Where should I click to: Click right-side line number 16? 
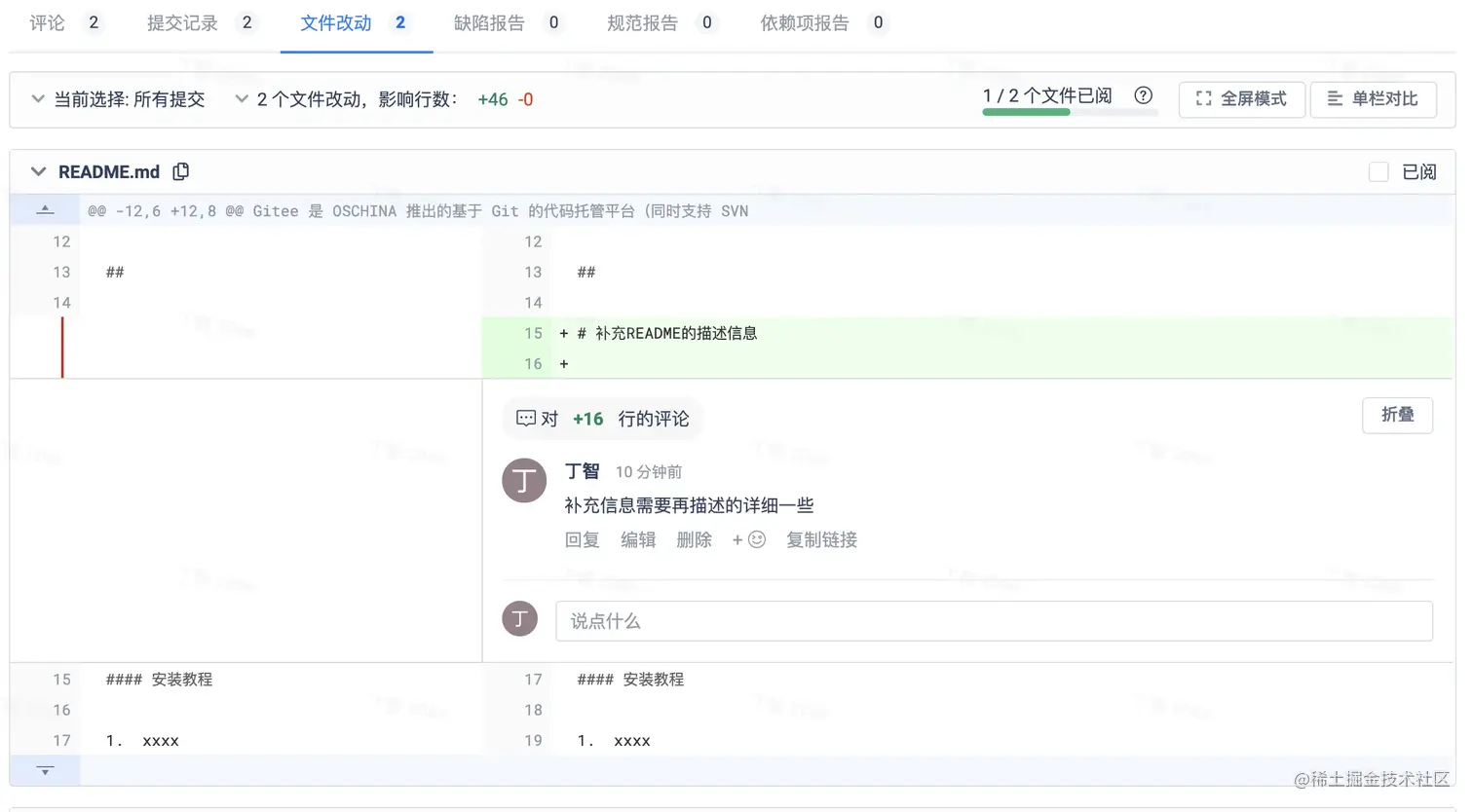(x=533, y=363)
